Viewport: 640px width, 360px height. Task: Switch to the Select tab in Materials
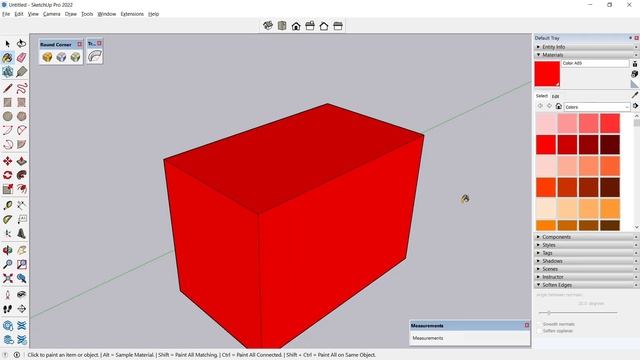pyautogui.click(x=542, y=96)
